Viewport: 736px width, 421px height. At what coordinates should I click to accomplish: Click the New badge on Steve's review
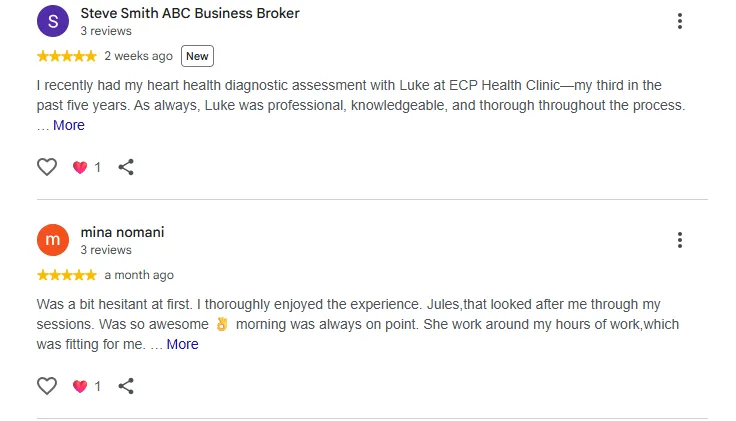197,56
